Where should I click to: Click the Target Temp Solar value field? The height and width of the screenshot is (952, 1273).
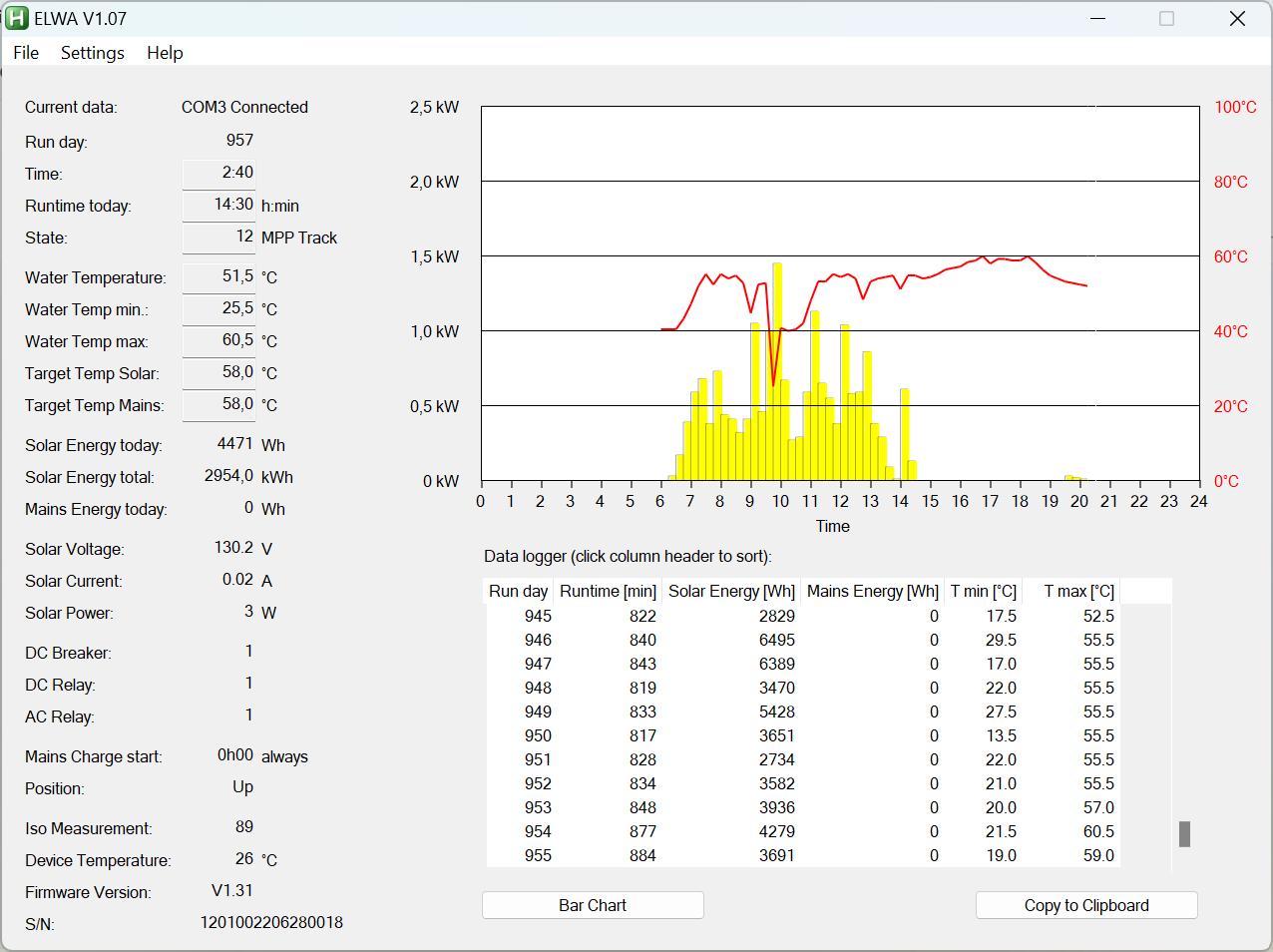[x=219, y=372]
